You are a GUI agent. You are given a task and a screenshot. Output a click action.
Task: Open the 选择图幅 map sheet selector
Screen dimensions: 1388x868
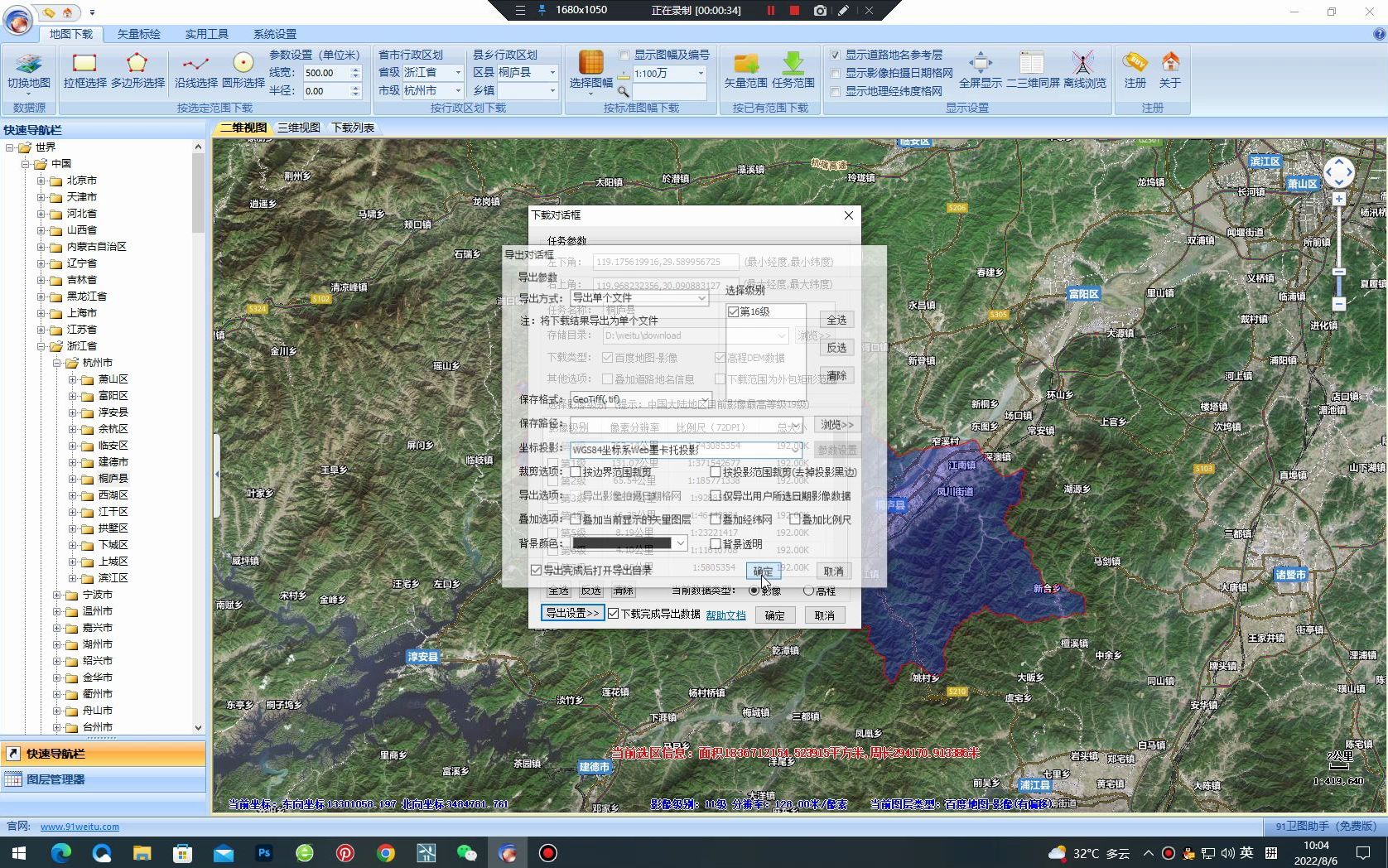click(590, 71)
